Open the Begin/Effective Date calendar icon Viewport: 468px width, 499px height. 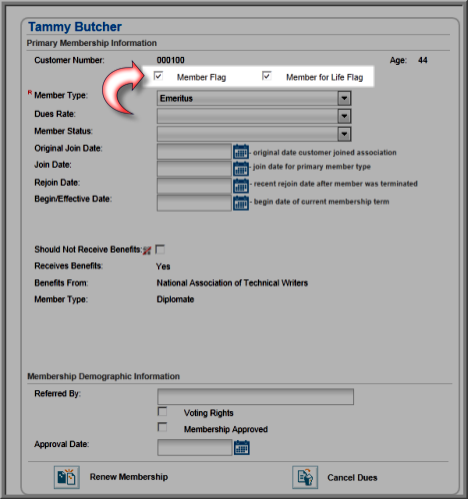(241, 203)
